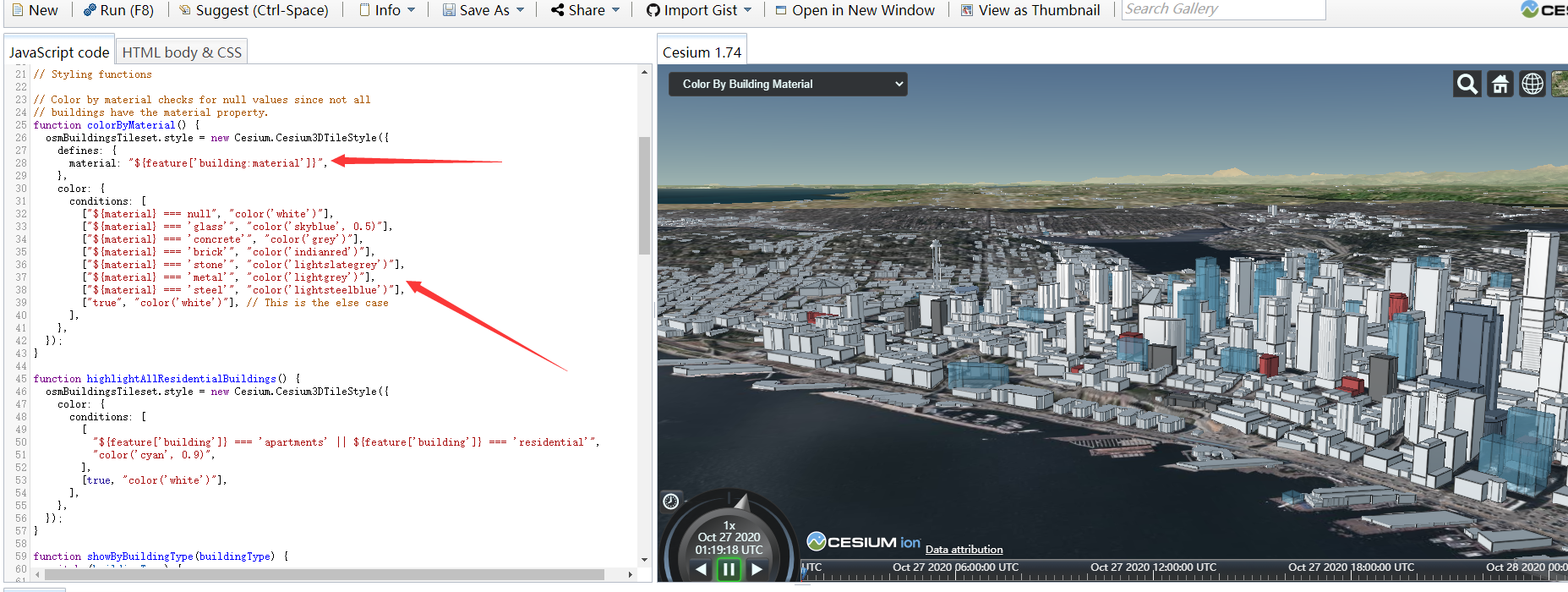Click the timeline at Oct 27 2020 12:00:00 UTC
Screen dimensions: 1568x592
coord(1154,567)
